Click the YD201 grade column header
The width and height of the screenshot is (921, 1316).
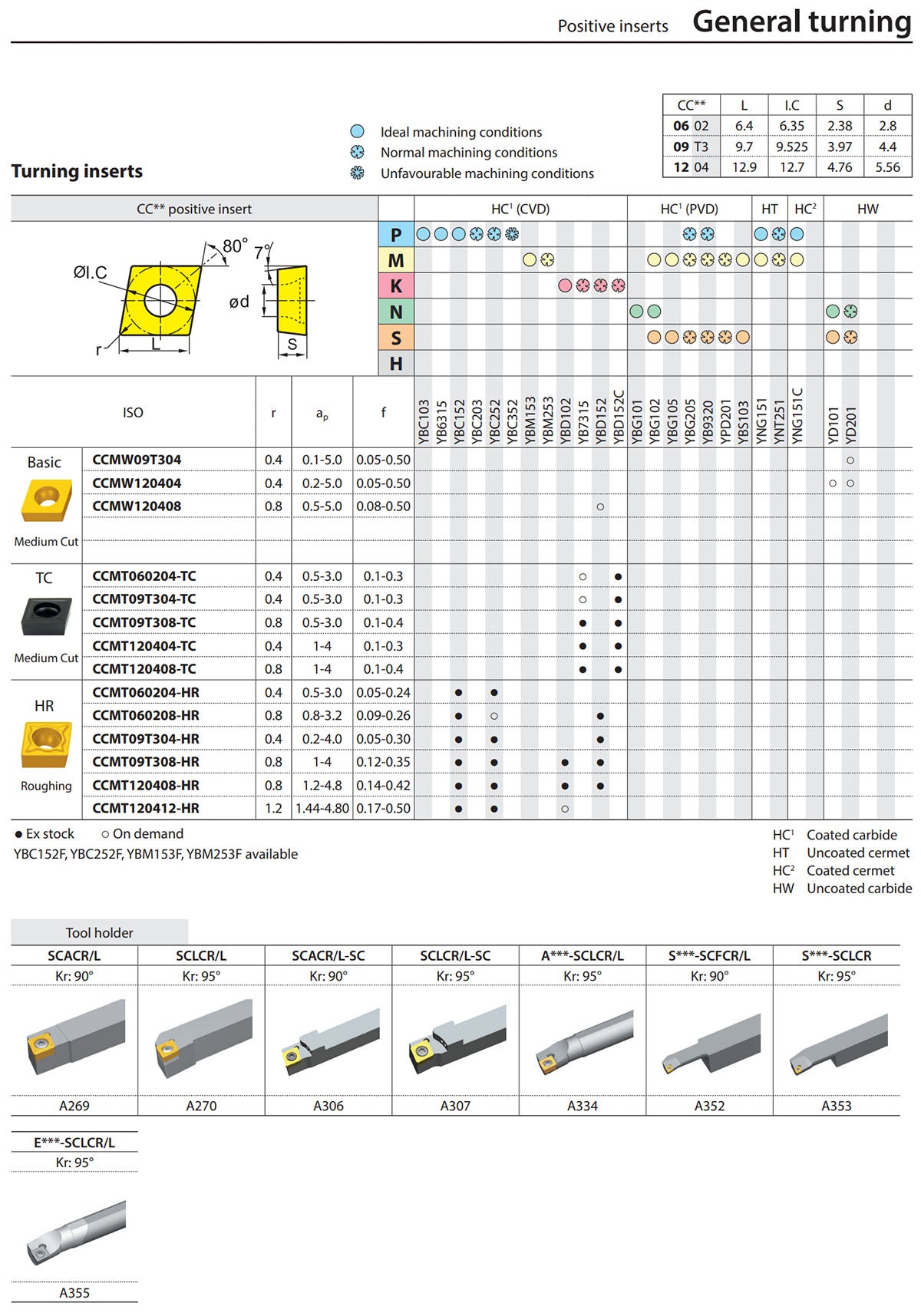(850, 424)
